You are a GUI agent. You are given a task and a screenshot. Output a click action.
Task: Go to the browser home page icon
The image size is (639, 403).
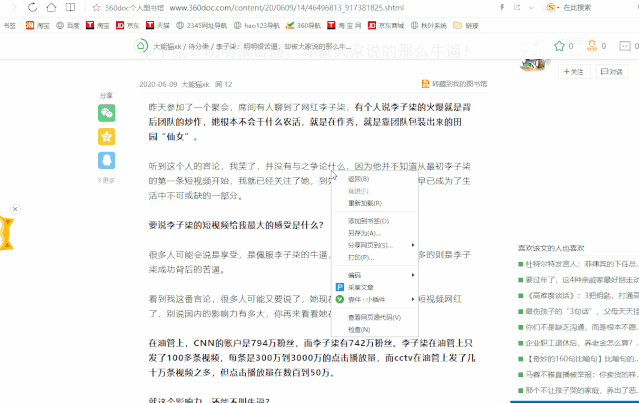coord(51,7)
